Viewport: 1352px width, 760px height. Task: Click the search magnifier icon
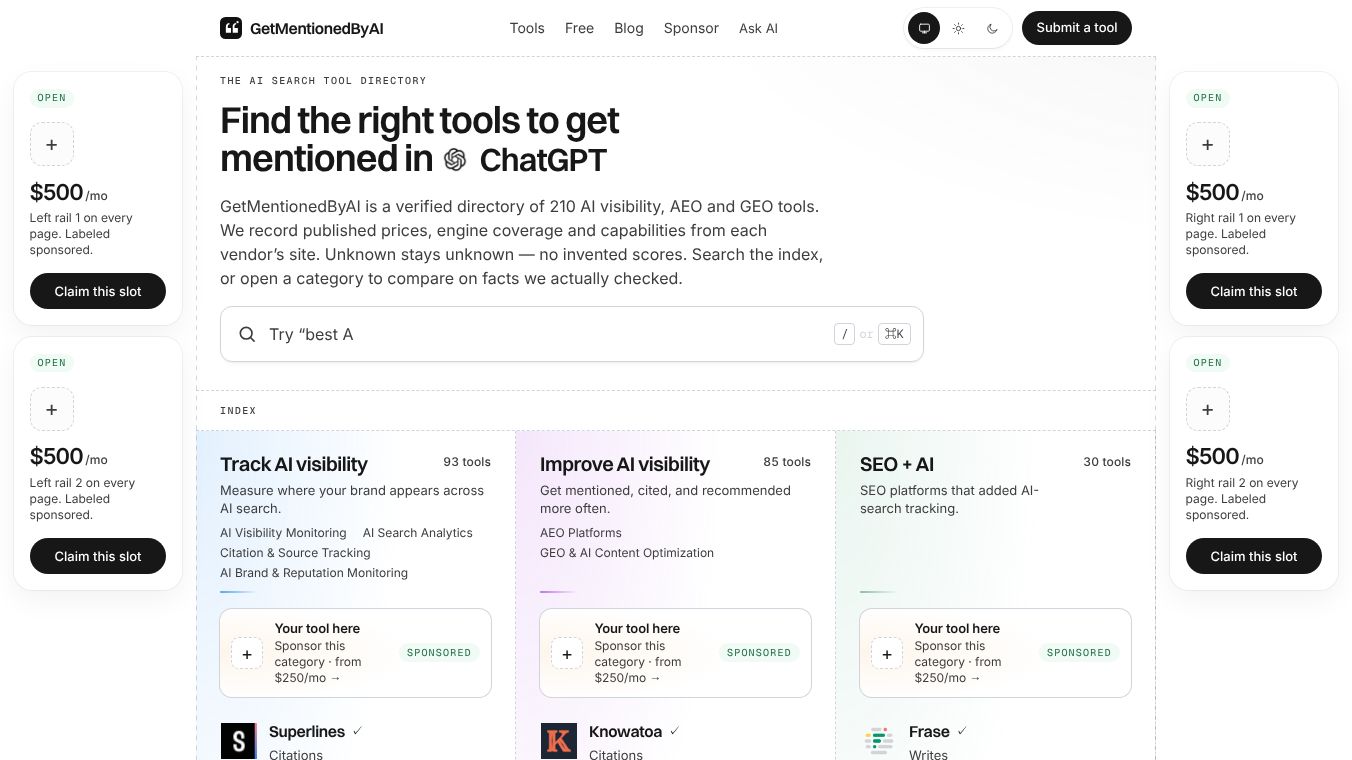[247, 334]
